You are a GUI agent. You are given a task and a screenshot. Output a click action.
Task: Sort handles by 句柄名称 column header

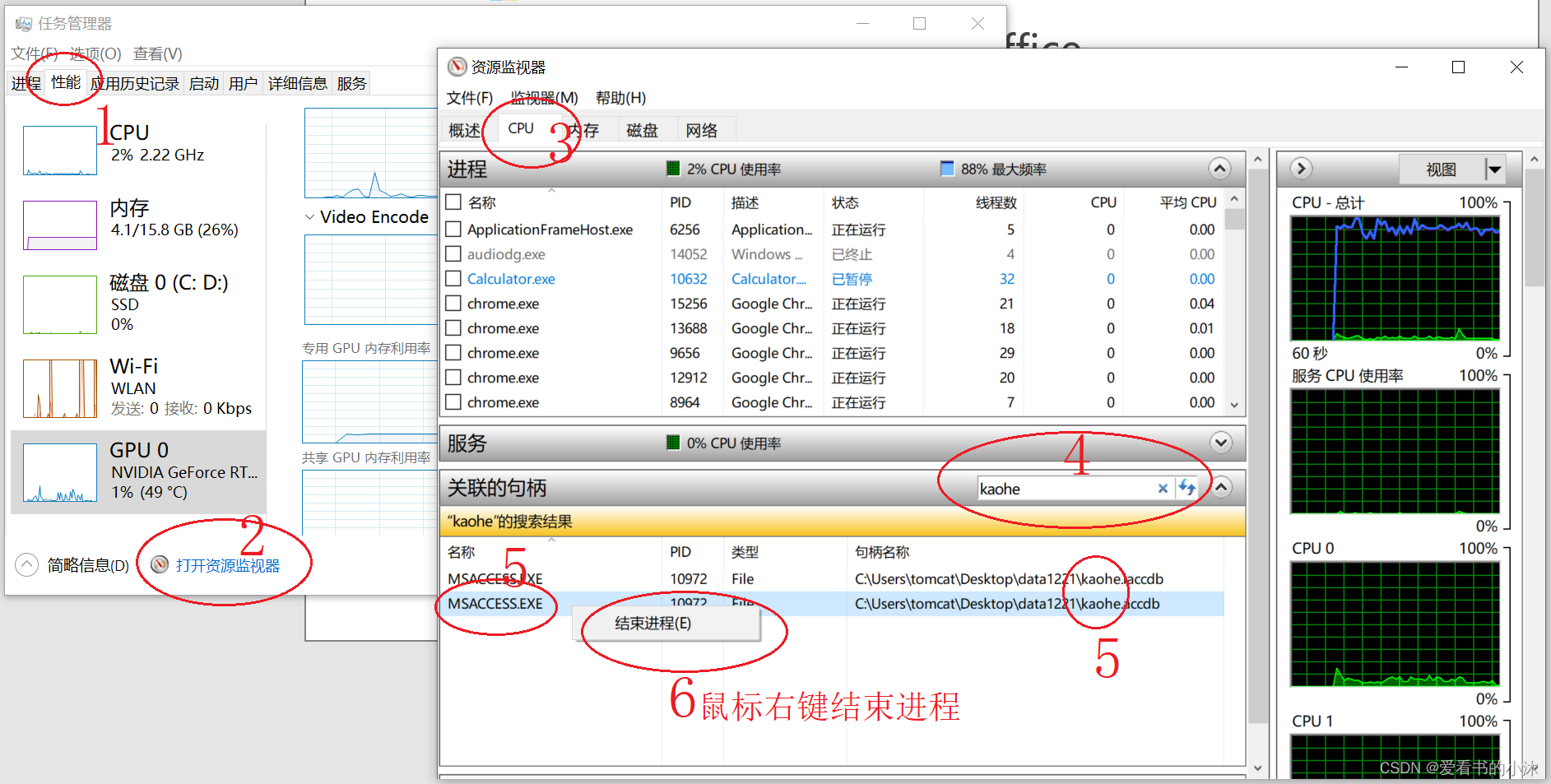point(882,552)
